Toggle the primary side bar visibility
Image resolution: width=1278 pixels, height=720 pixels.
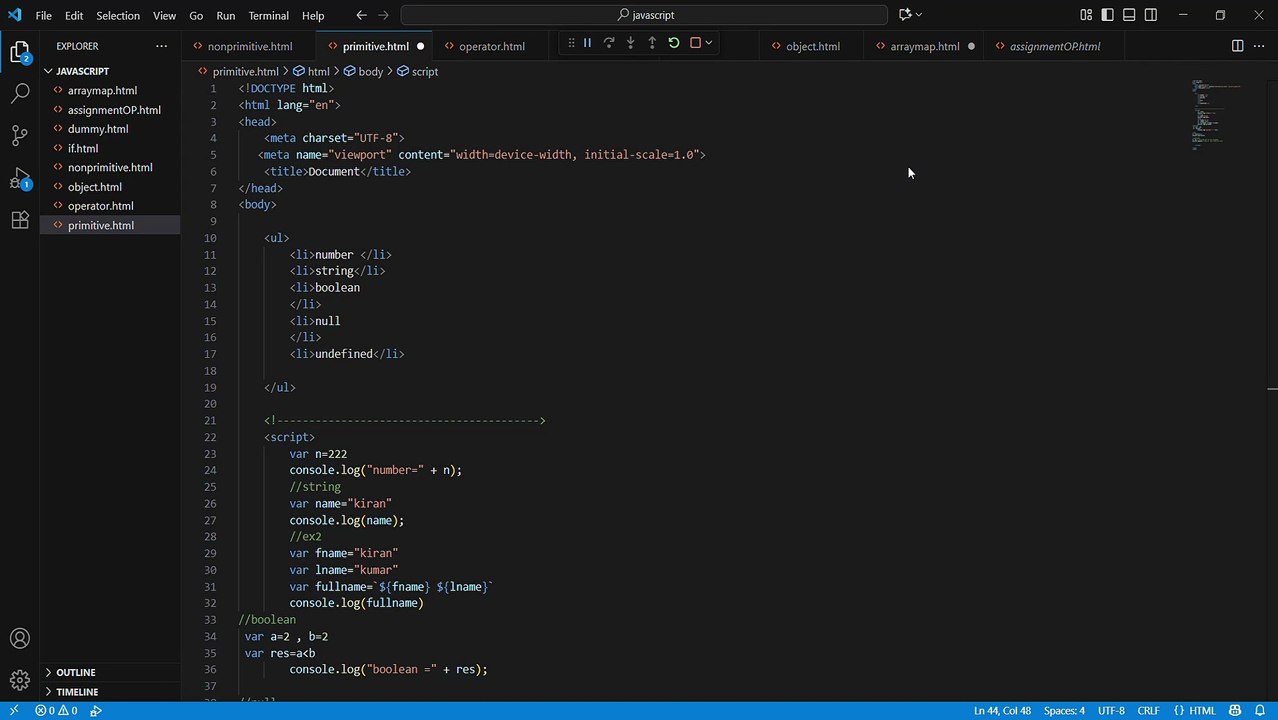[1107, 15]
